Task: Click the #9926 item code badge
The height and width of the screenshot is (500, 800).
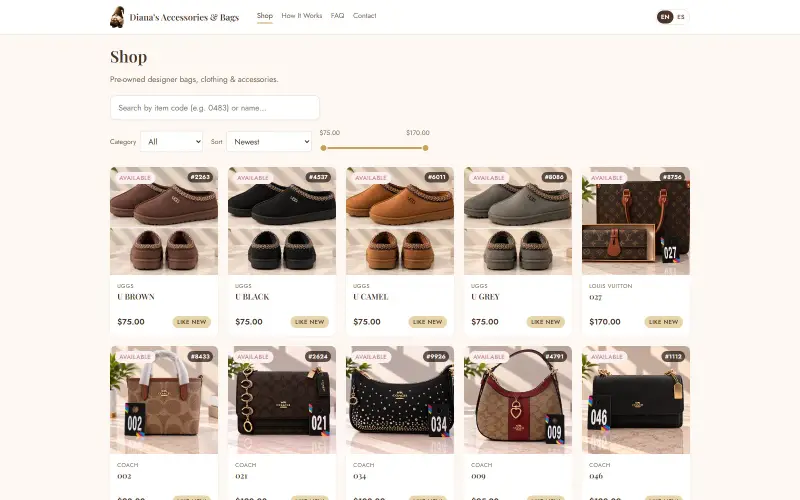Action: coord(436,357)
